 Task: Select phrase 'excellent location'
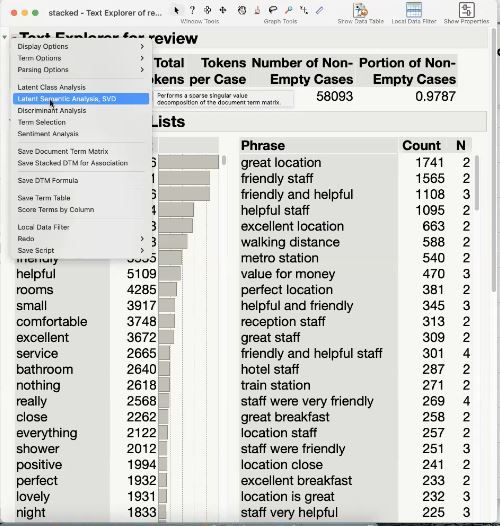[292, 226]
